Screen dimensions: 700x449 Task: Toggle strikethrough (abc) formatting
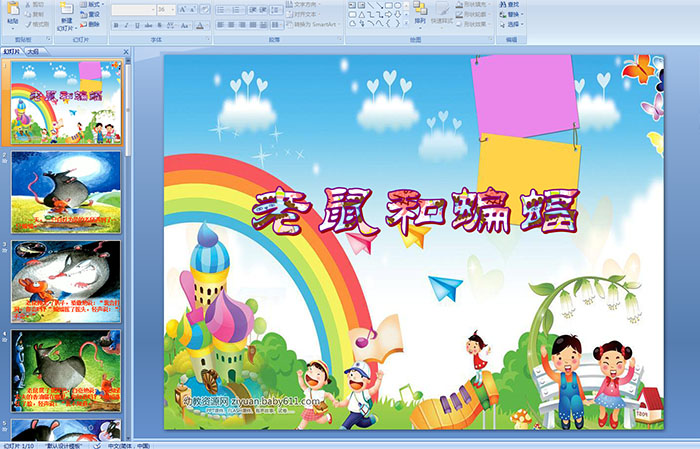point(148,25)
